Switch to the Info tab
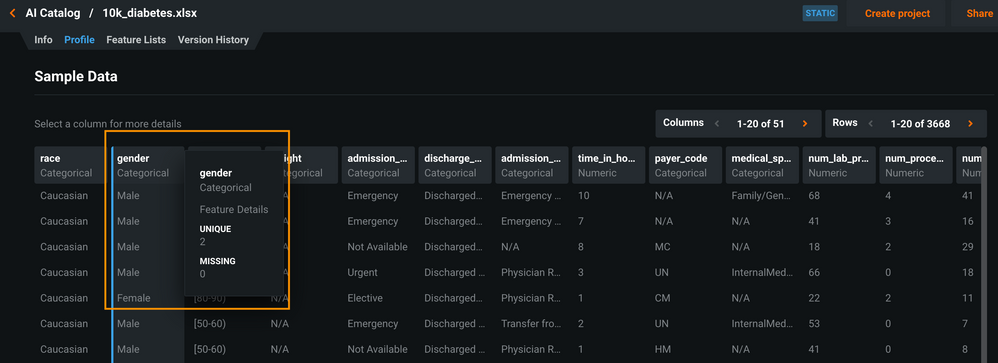Viewport: 998px width, 363px height. pos(43,39)
